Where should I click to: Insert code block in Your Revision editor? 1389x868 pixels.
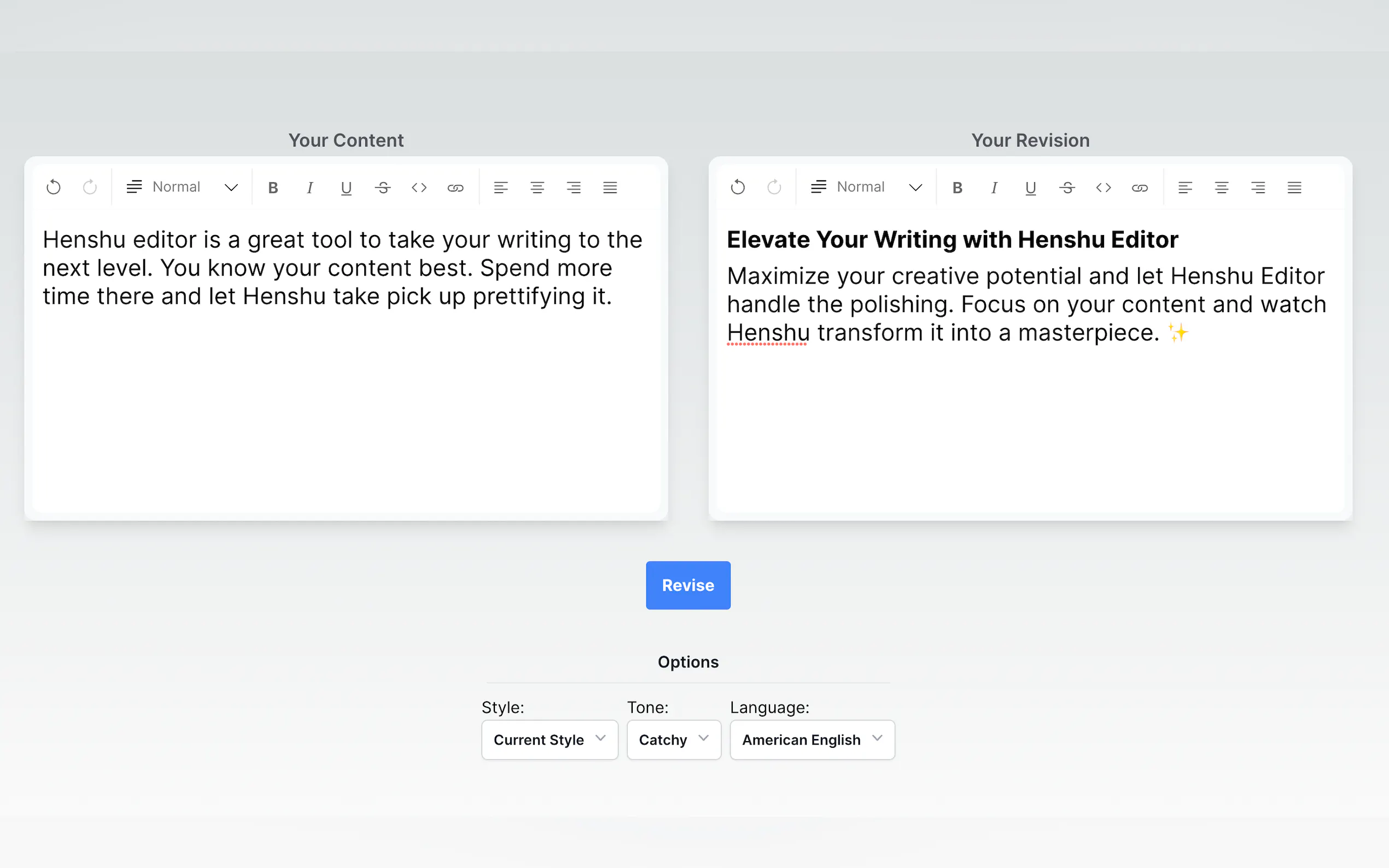click(x=1103, y=187)
